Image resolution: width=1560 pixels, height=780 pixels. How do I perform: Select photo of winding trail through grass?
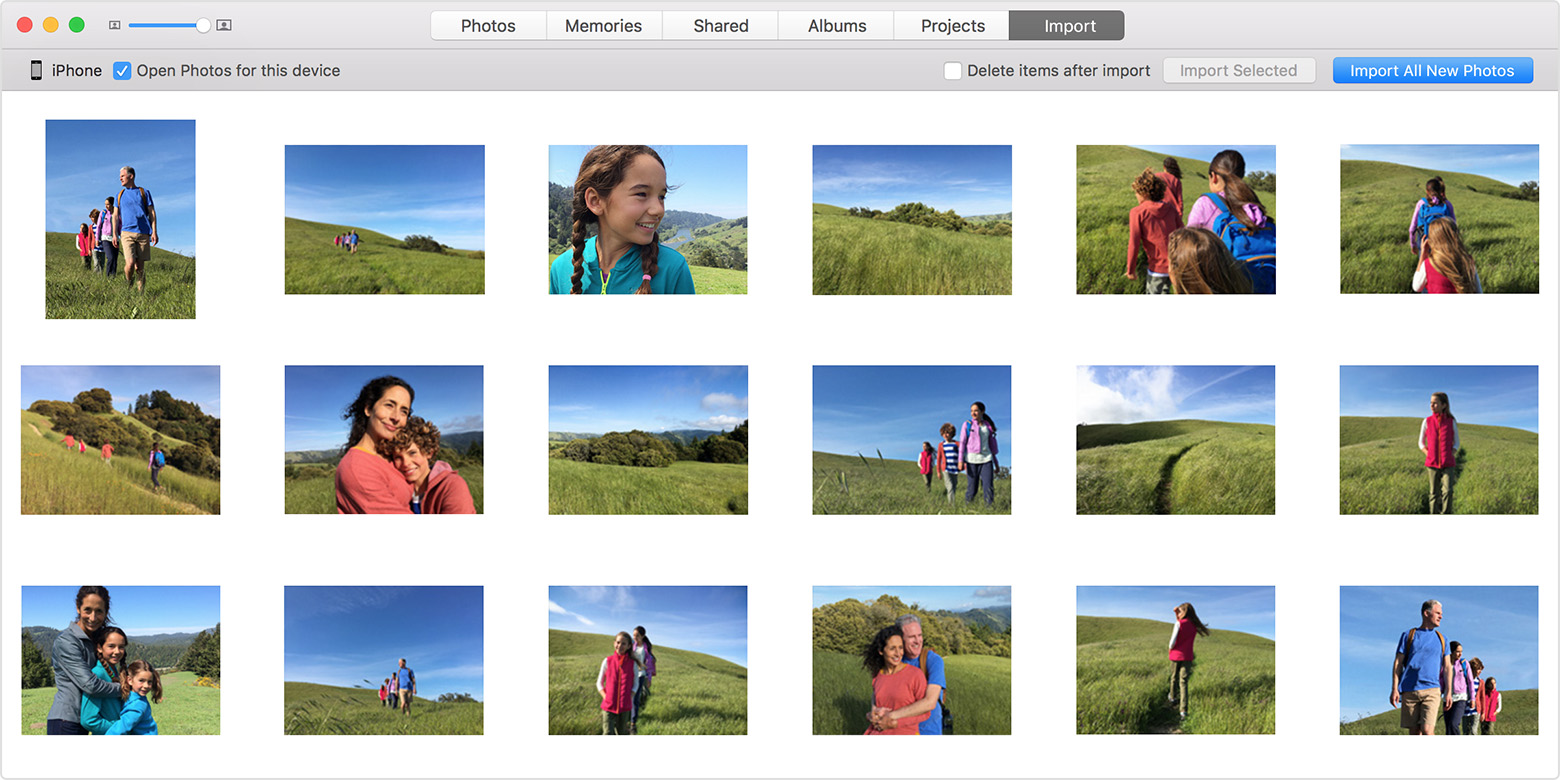click(1175, 439)
